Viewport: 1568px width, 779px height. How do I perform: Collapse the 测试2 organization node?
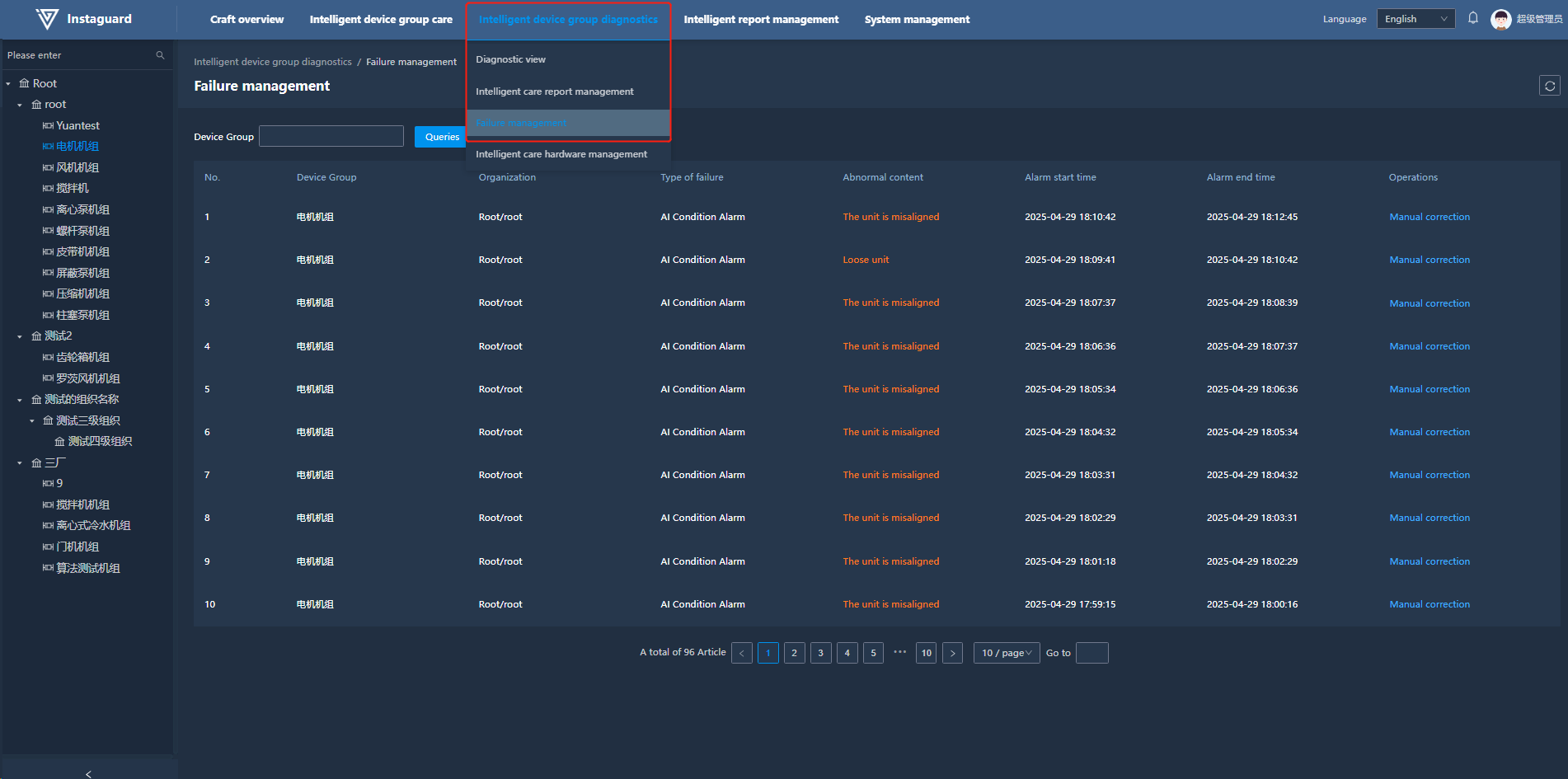(20, 336)
